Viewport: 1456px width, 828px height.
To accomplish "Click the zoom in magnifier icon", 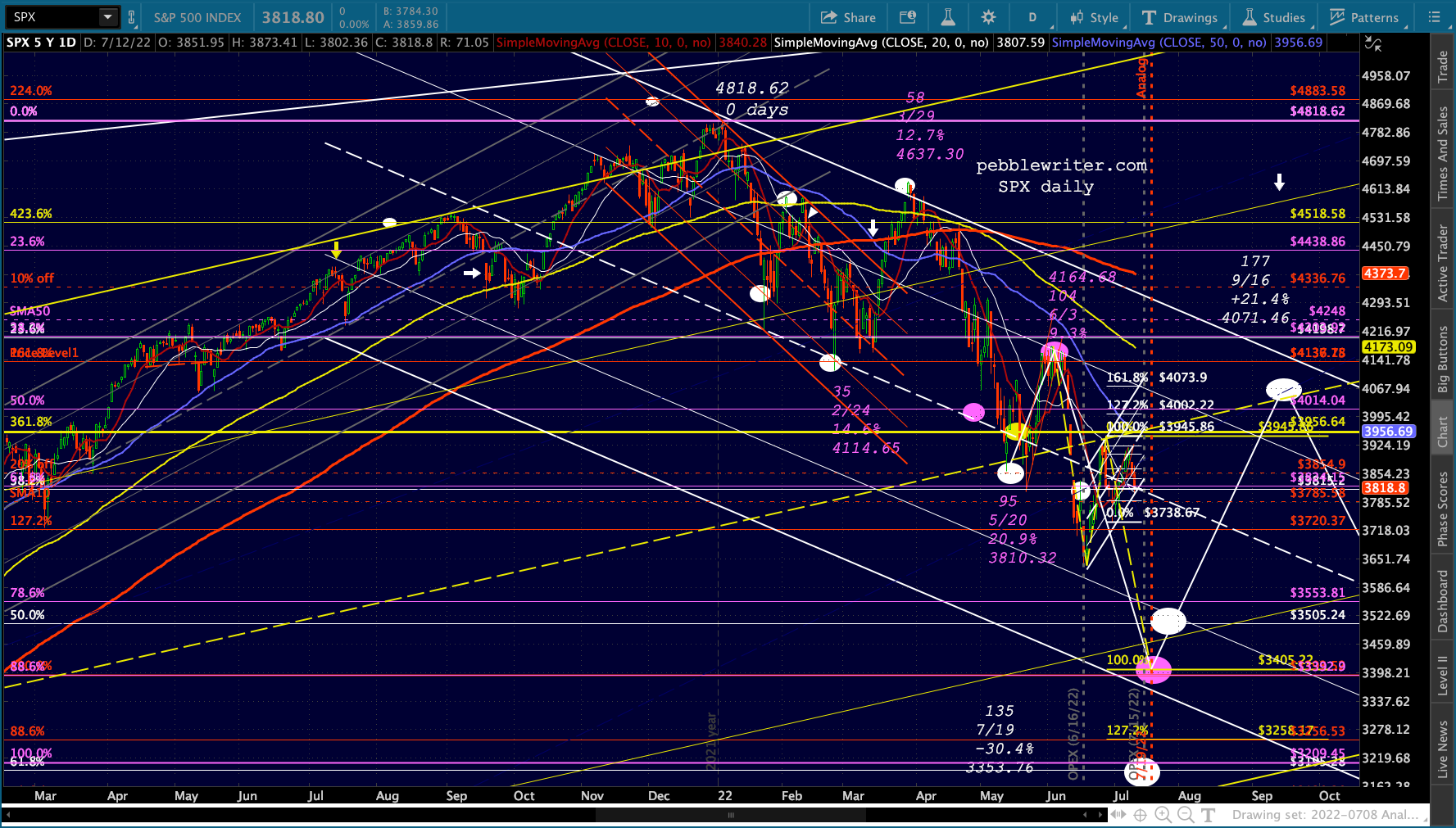I will [x=1163, y=815].
